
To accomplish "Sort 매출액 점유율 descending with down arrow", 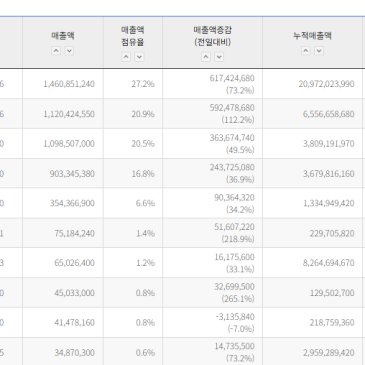I will 139,57.
